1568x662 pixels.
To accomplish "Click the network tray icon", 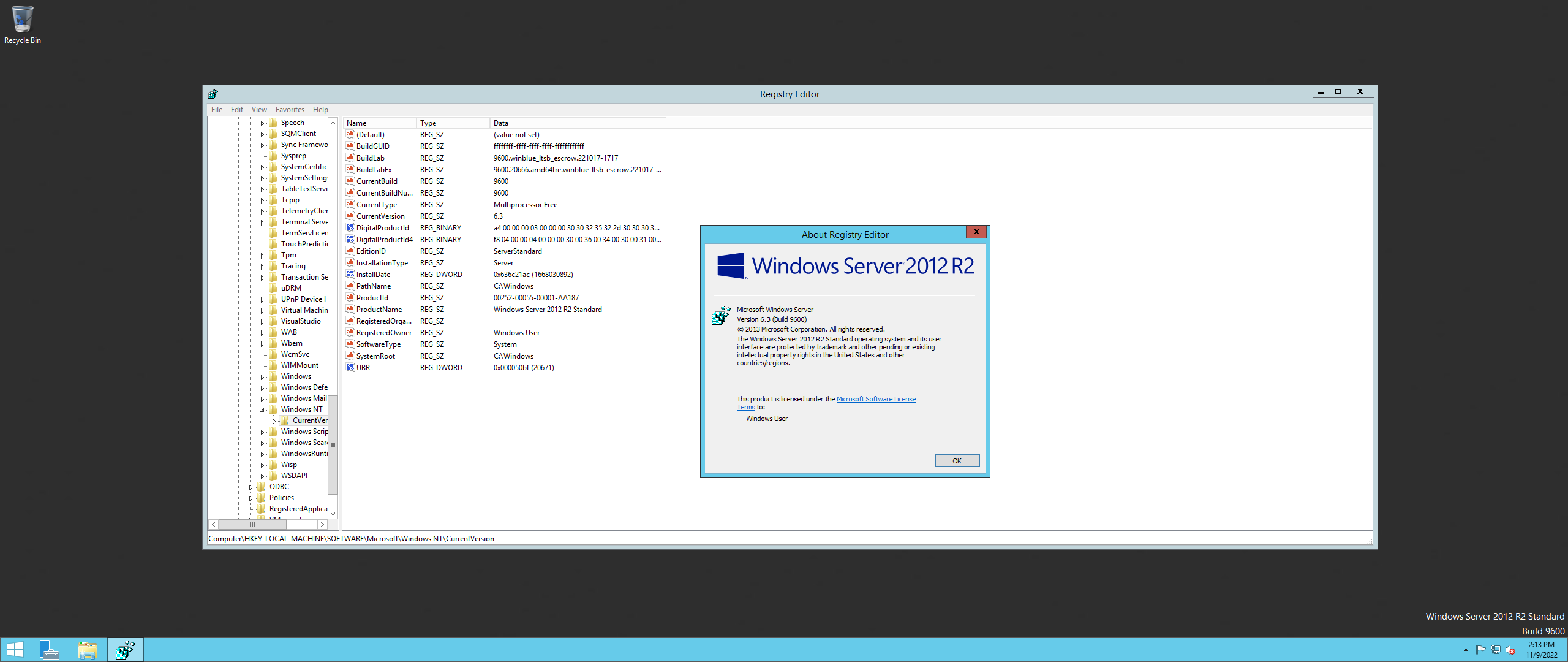I will pyautogui.click(x=1495, y=650).
